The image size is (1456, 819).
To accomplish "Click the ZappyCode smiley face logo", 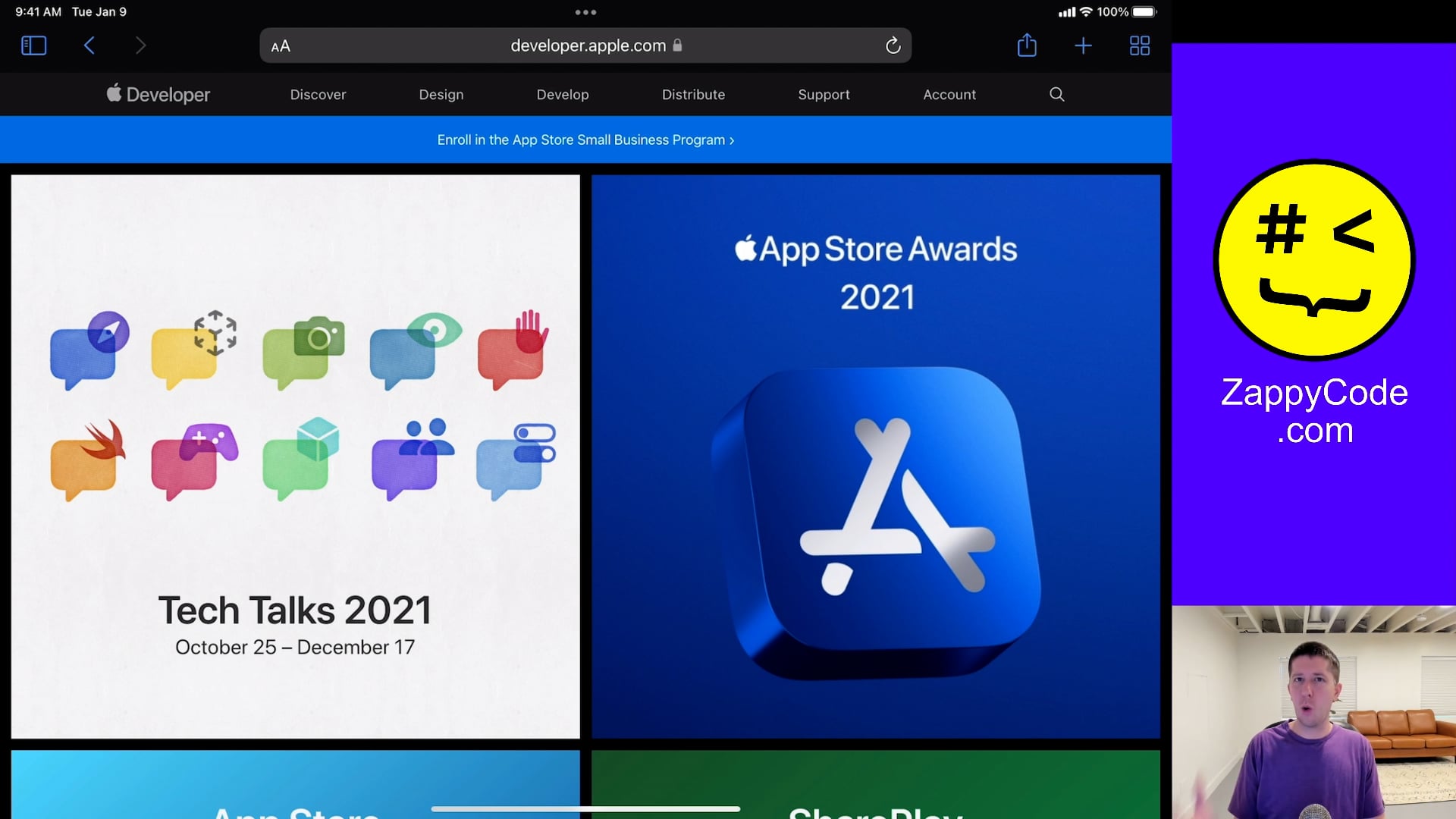I will (1314, 260).
